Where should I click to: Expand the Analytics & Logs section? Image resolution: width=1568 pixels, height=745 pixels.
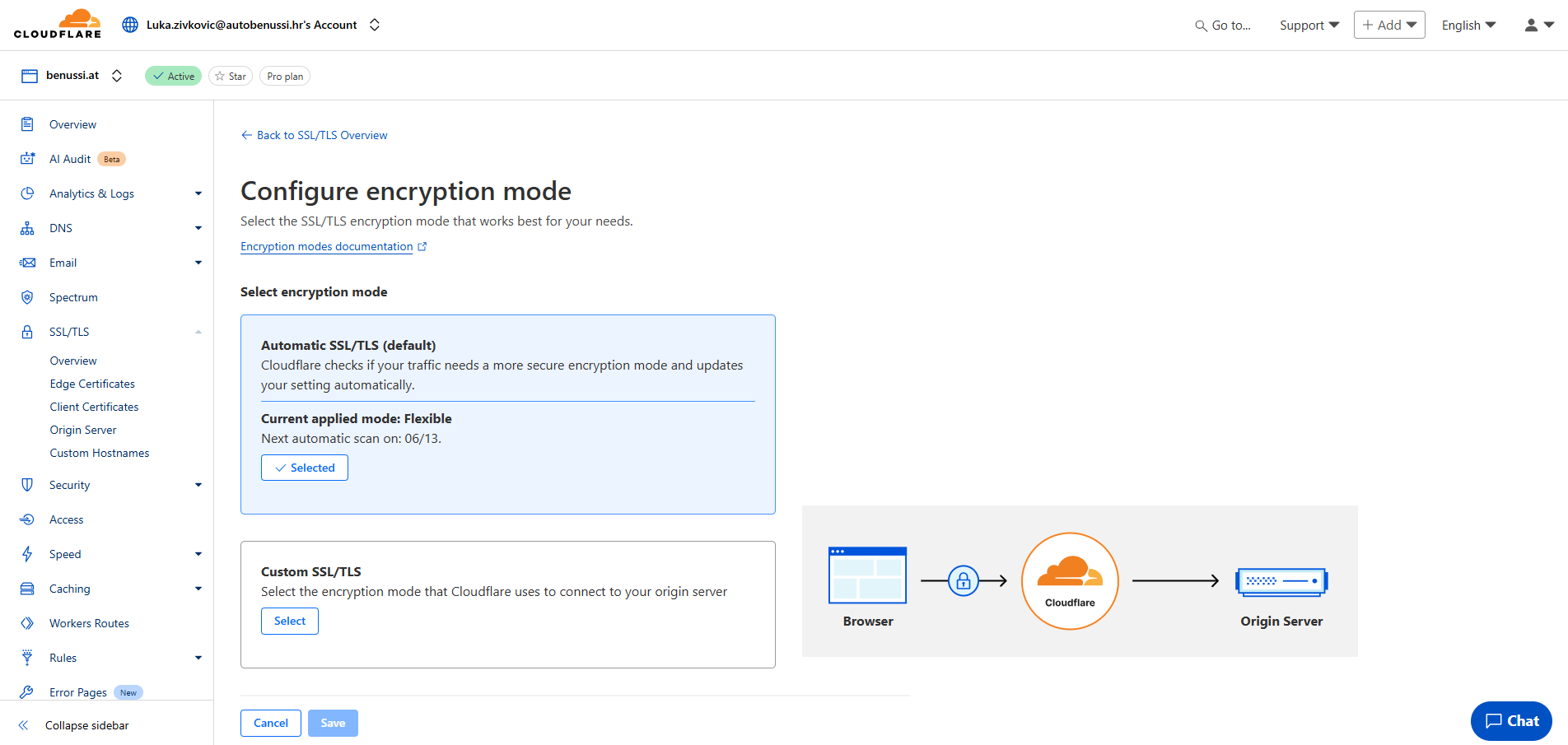point(198,193)
